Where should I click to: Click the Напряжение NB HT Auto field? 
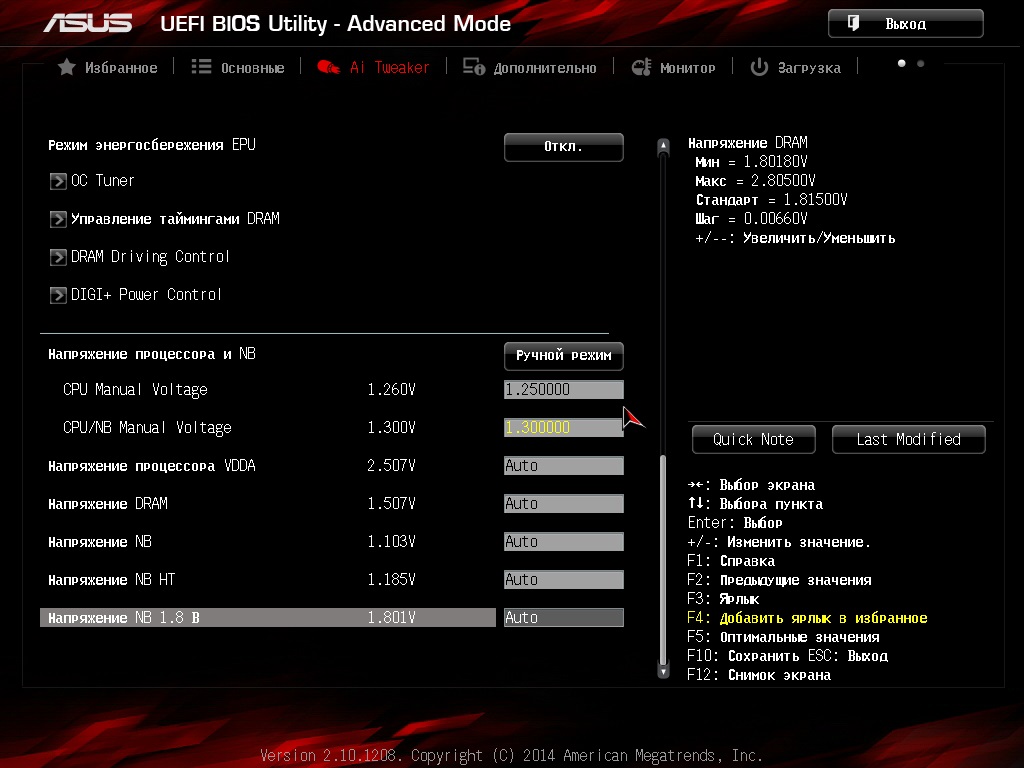tap(564, 579)
